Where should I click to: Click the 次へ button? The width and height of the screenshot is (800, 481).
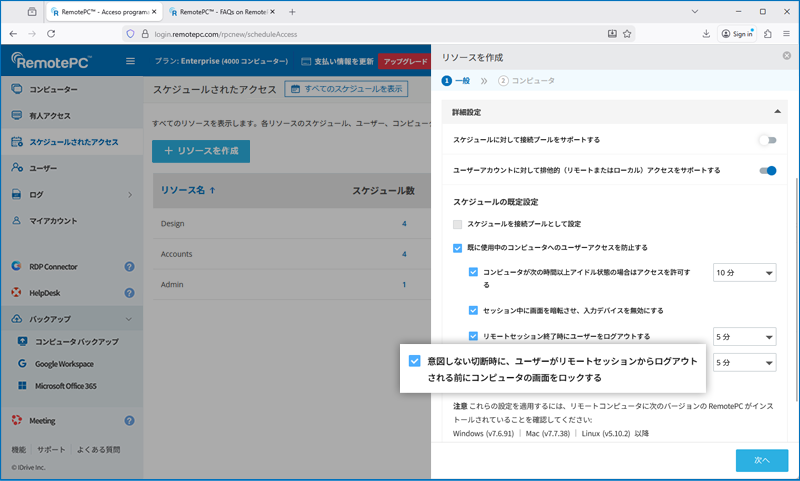click(x=762, y=460)
